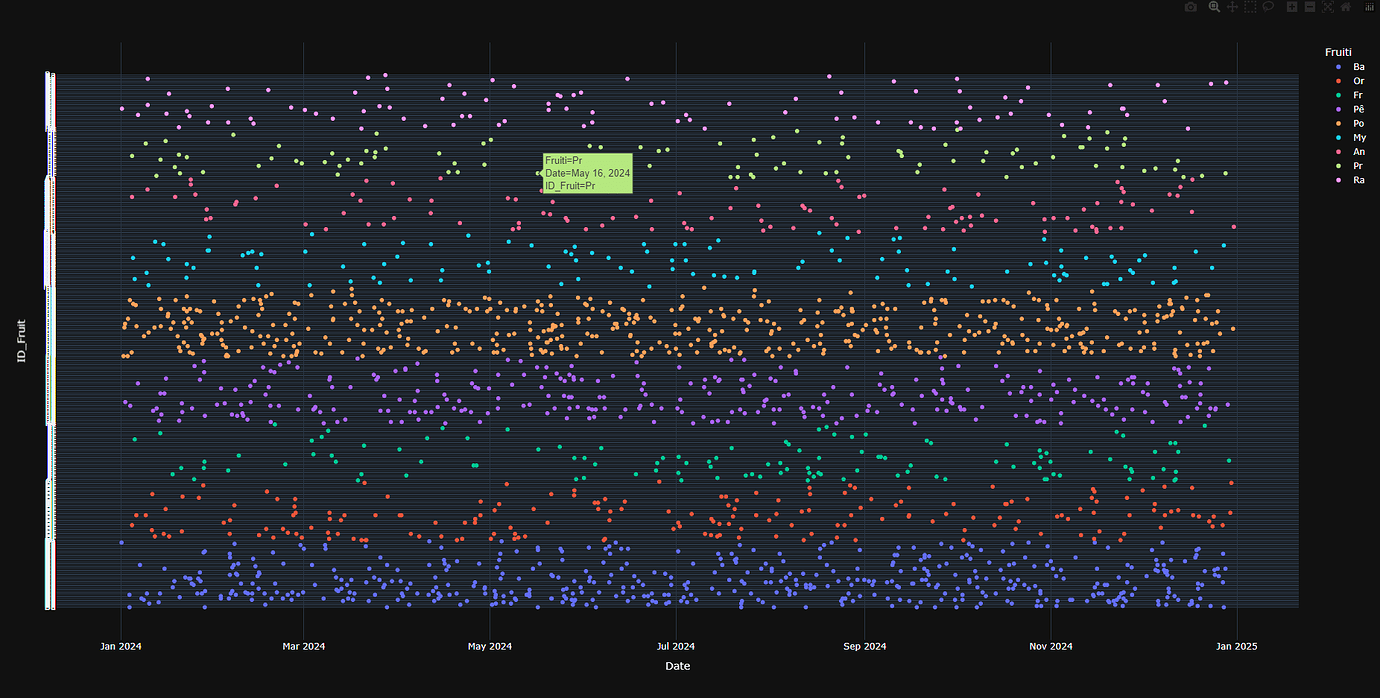Viewport: 1380px width, 698px height.
Task: Select the zoom tool in the modebar
Action: coord(1214,7)
